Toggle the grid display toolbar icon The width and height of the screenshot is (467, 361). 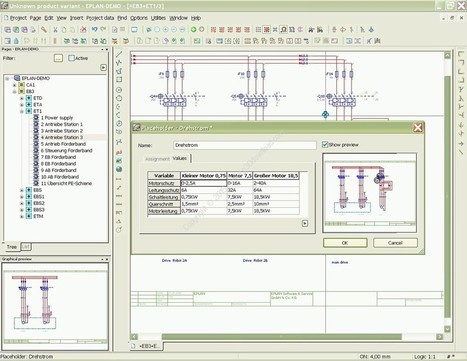tap(258, 30)
